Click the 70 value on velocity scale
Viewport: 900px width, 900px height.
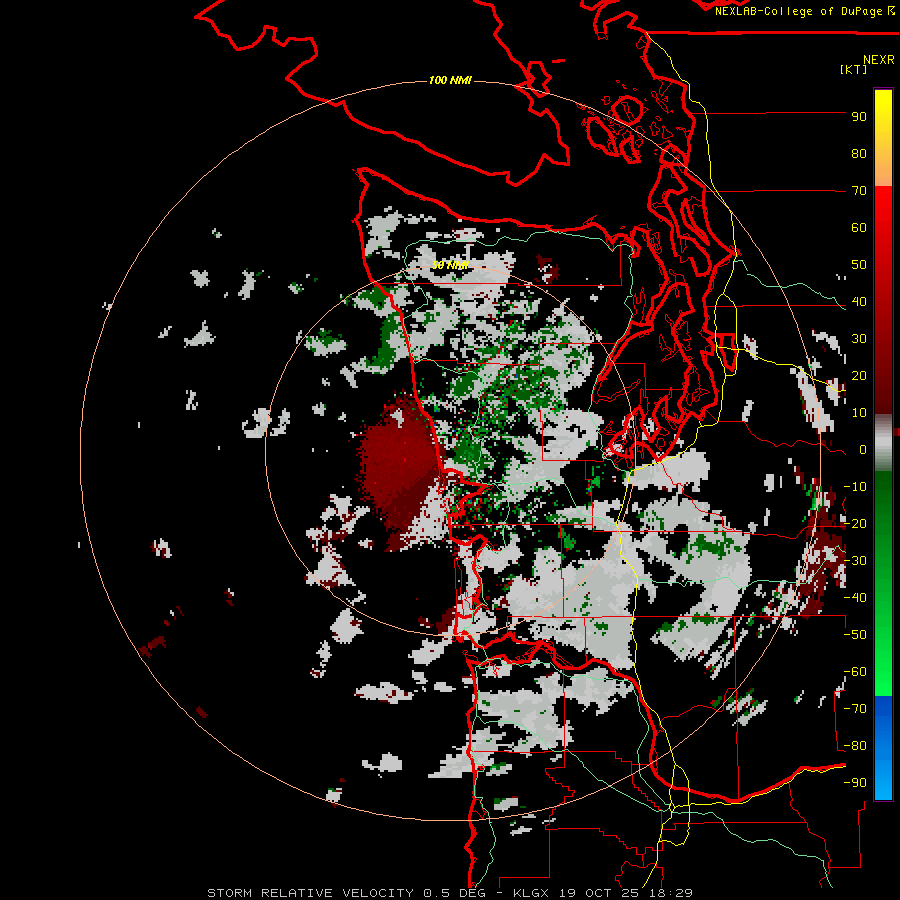pos(859,191)
